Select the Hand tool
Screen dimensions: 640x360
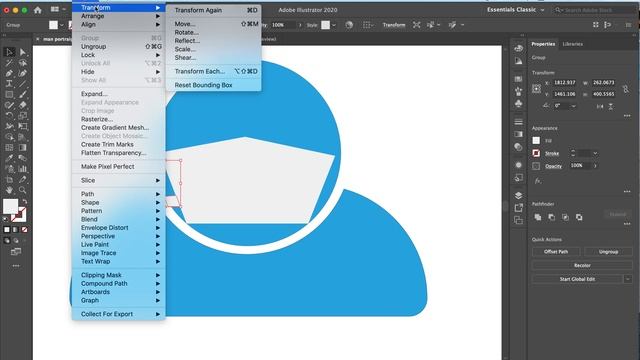click(x=9, y=190)
